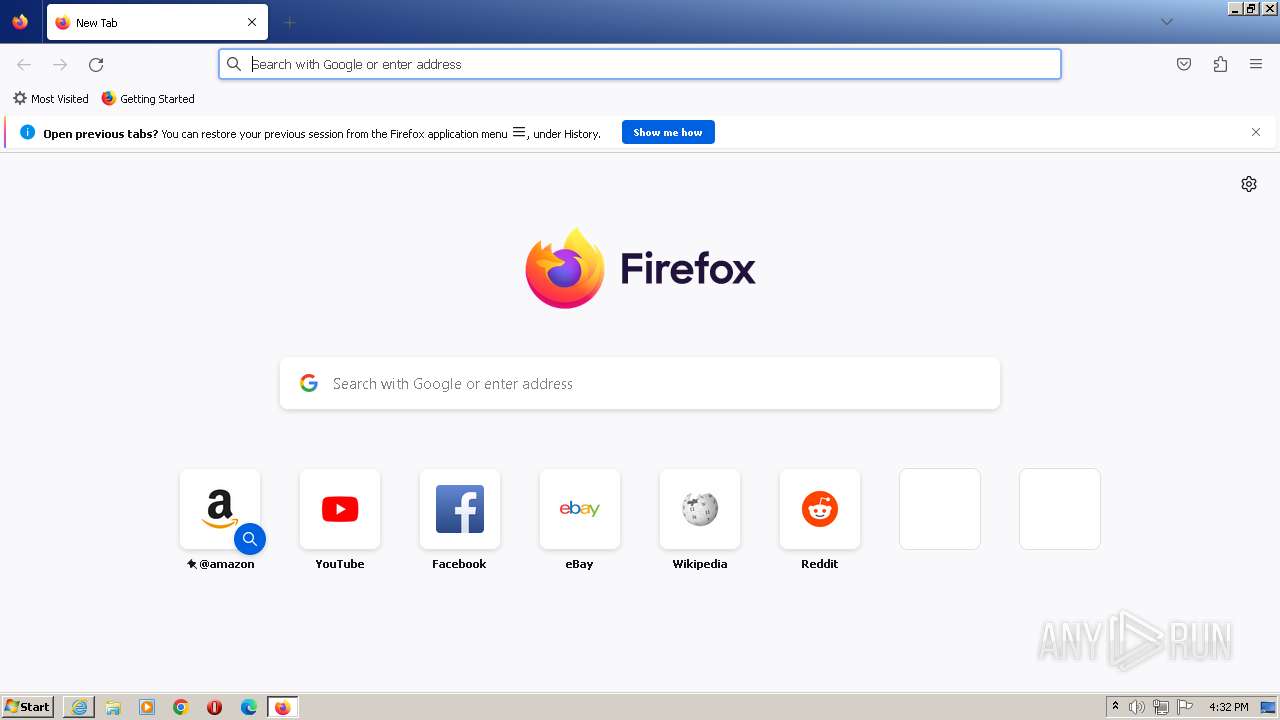
Task: Go forward one page
Action: pos(60,64)
